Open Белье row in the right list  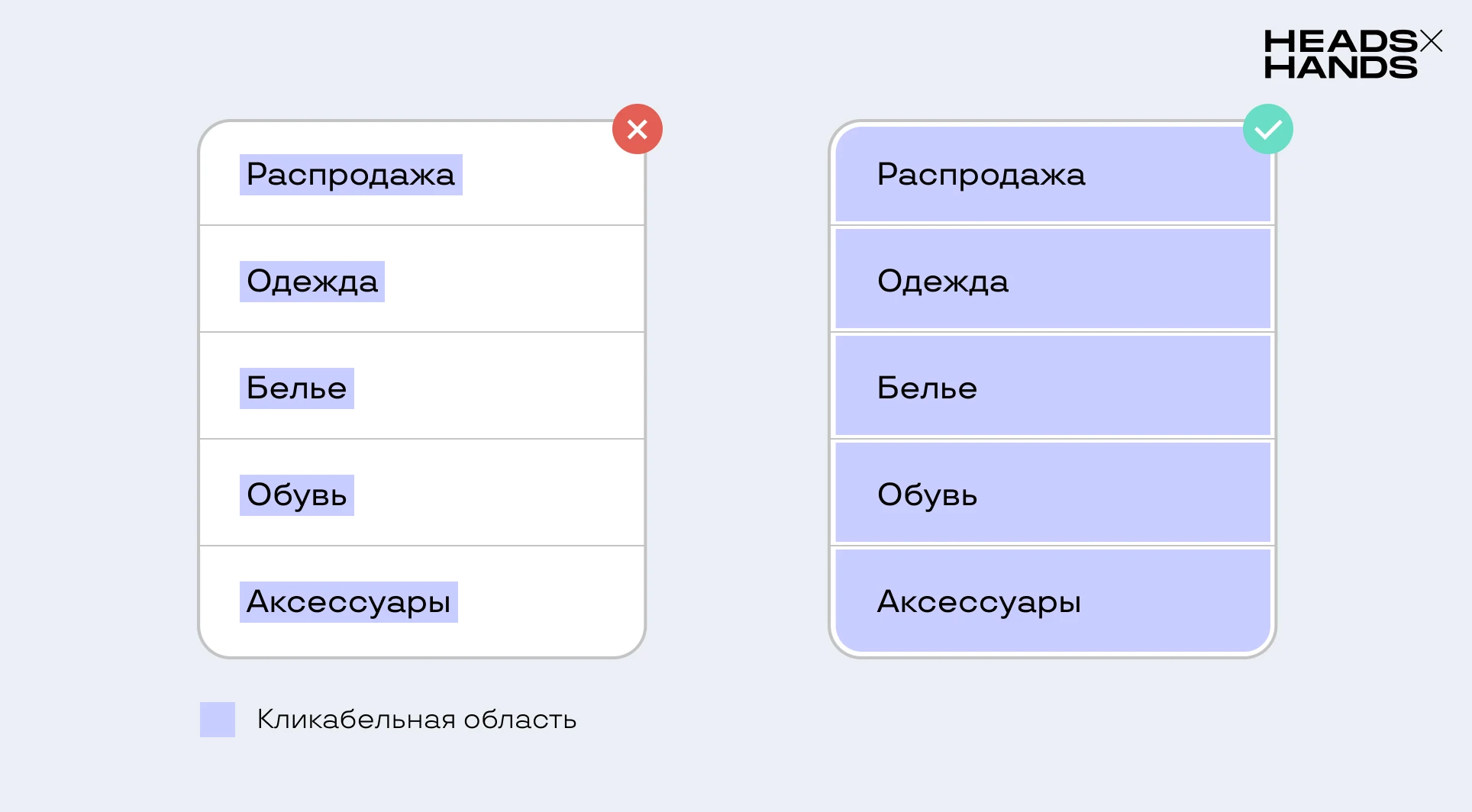tap(1053, 385)
